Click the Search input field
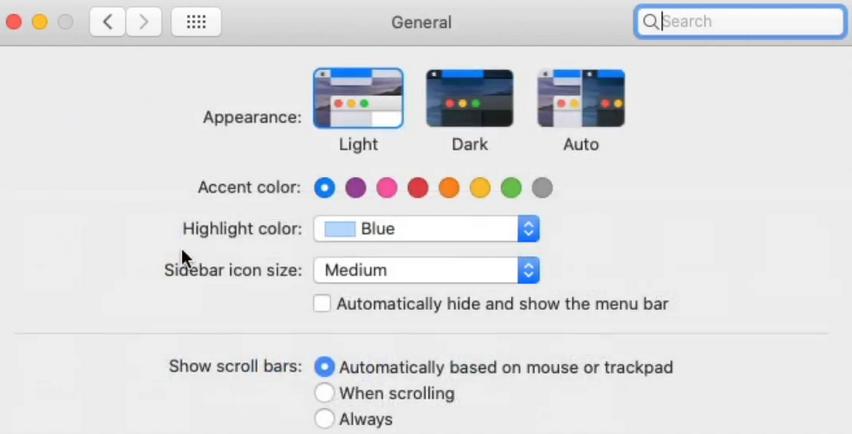 (x=750, y=21)
